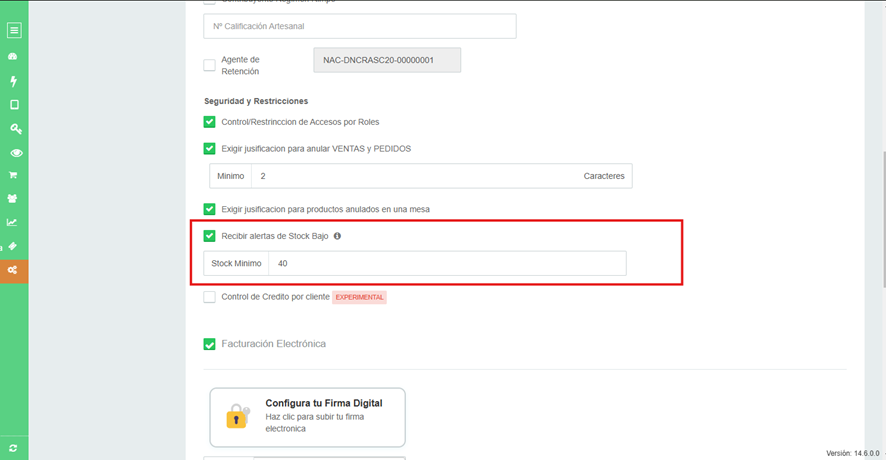Click Versión 14.6.0.0 text

click(853, 453)
